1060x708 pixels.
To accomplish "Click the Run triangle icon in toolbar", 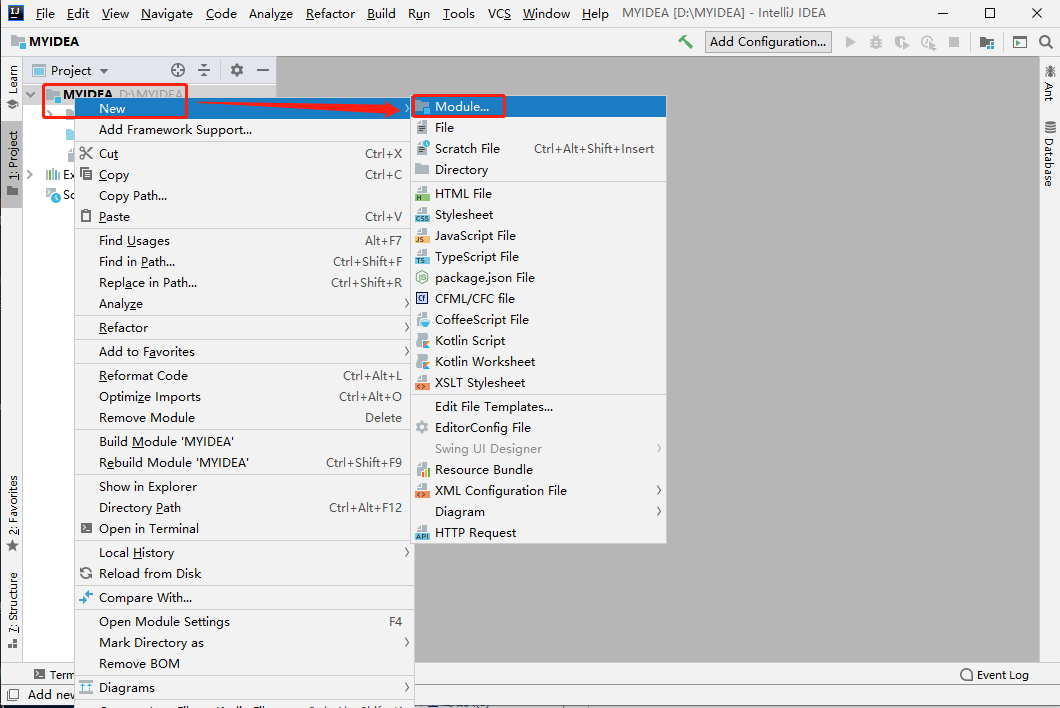I will coord(850,42).
